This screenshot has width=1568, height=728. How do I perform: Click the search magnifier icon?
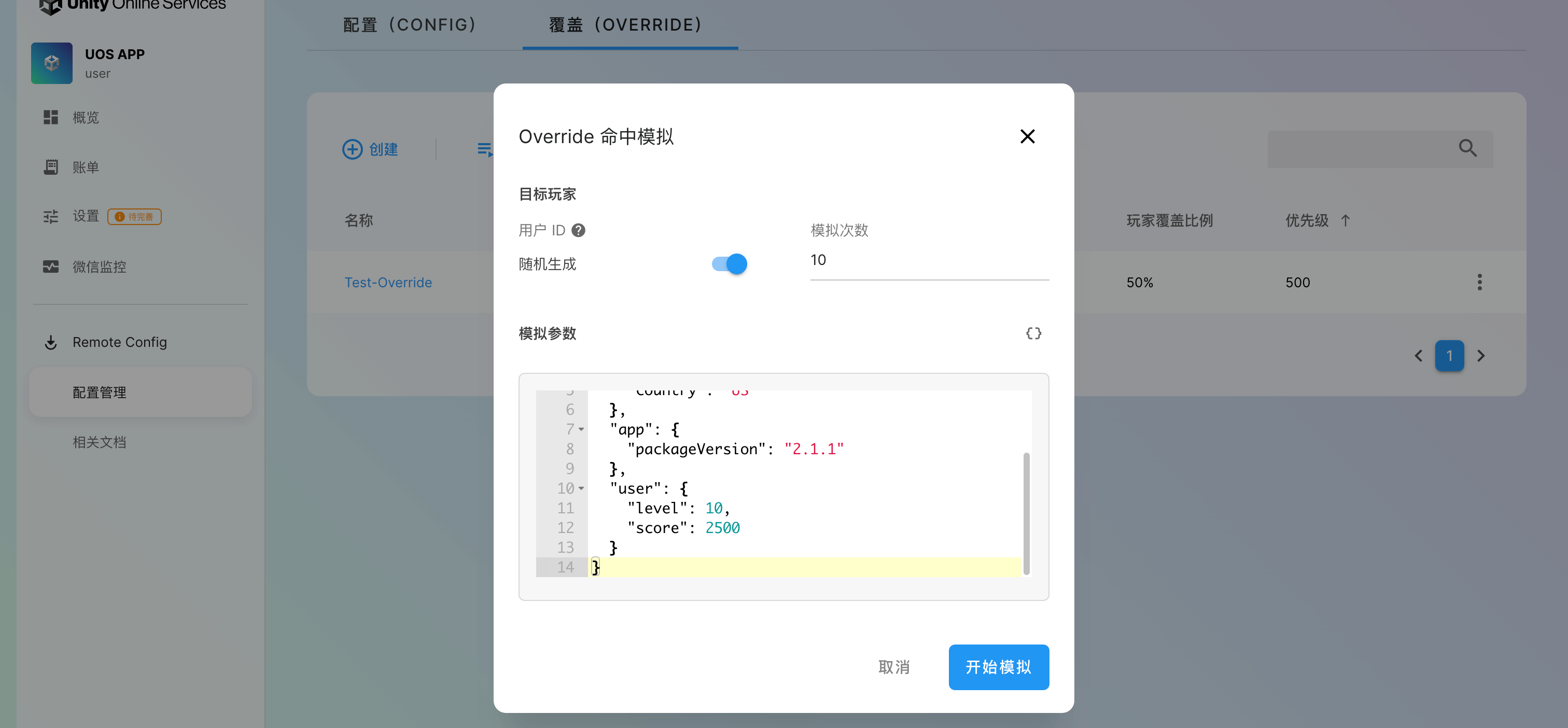pyautogui.click(x=1467, y=148)
